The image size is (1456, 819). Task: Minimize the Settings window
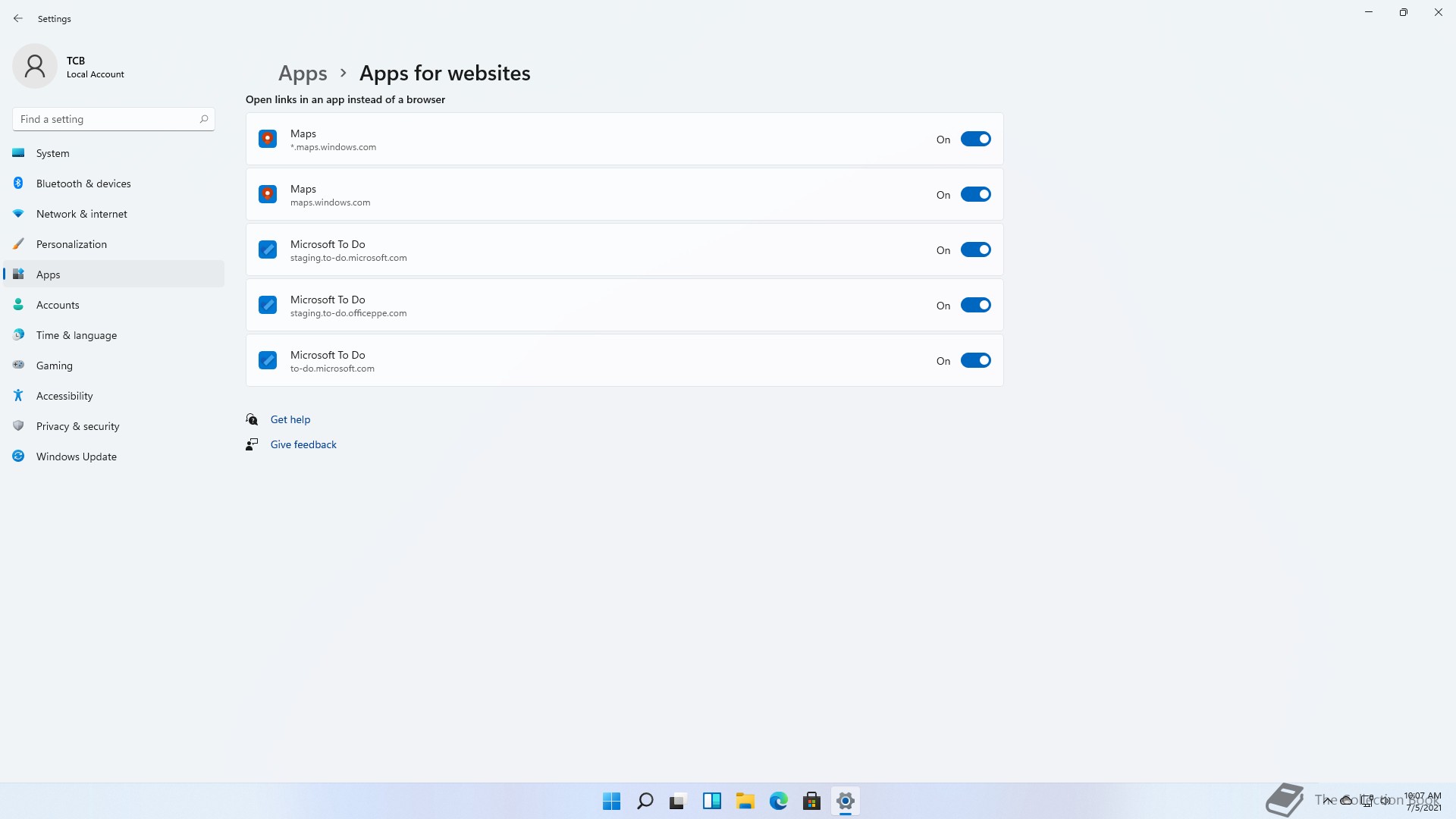pyautogui.click(x=1369, y=12)
